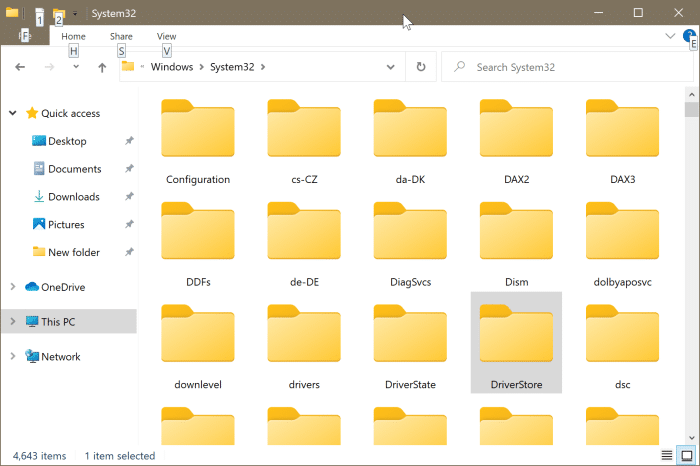
Task: Open the Customize Quick Access Toolbar dropdown
Action: 75,14
